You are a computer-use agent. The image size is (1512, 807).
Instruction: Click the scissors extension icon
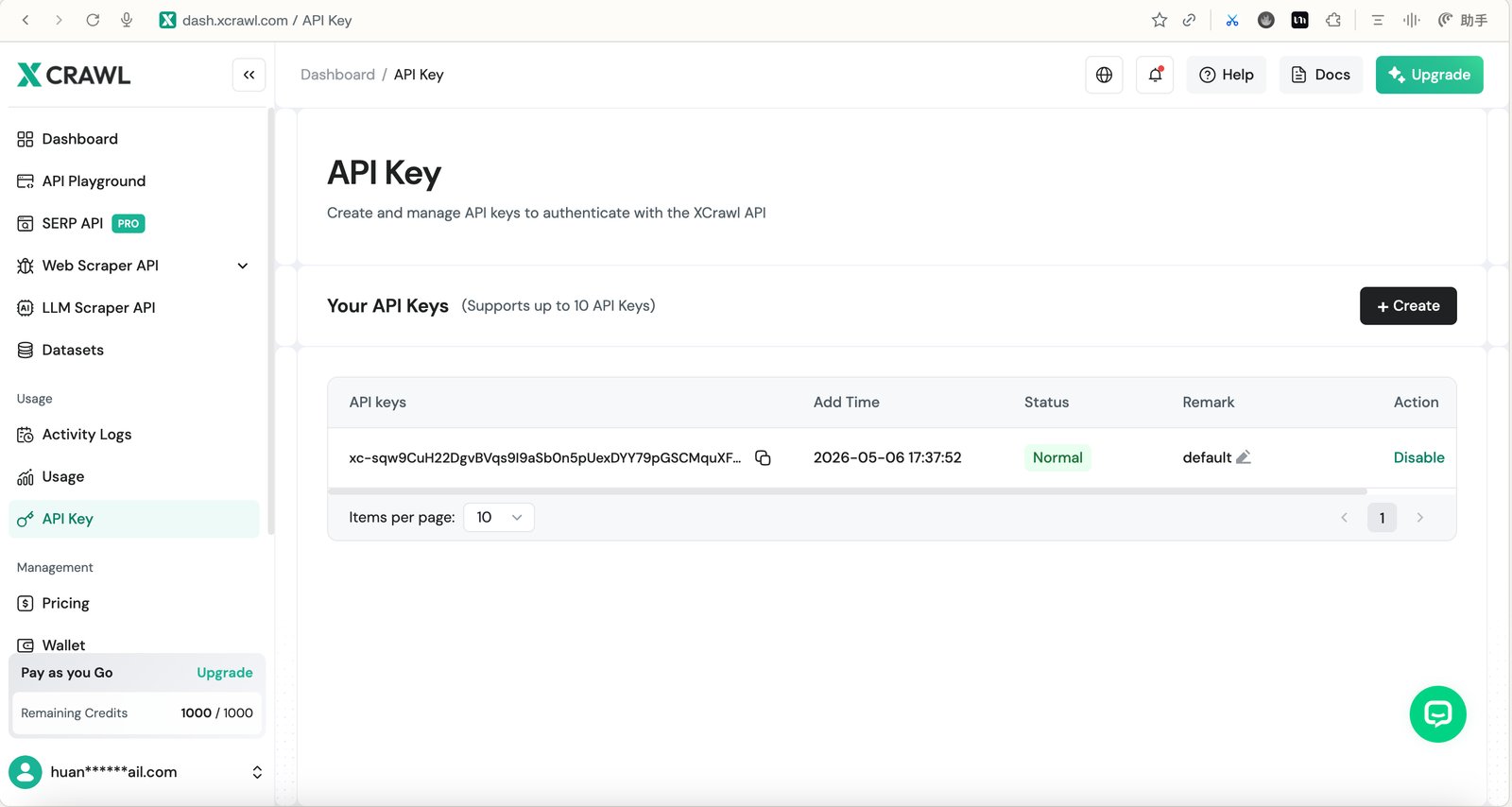1232,20
